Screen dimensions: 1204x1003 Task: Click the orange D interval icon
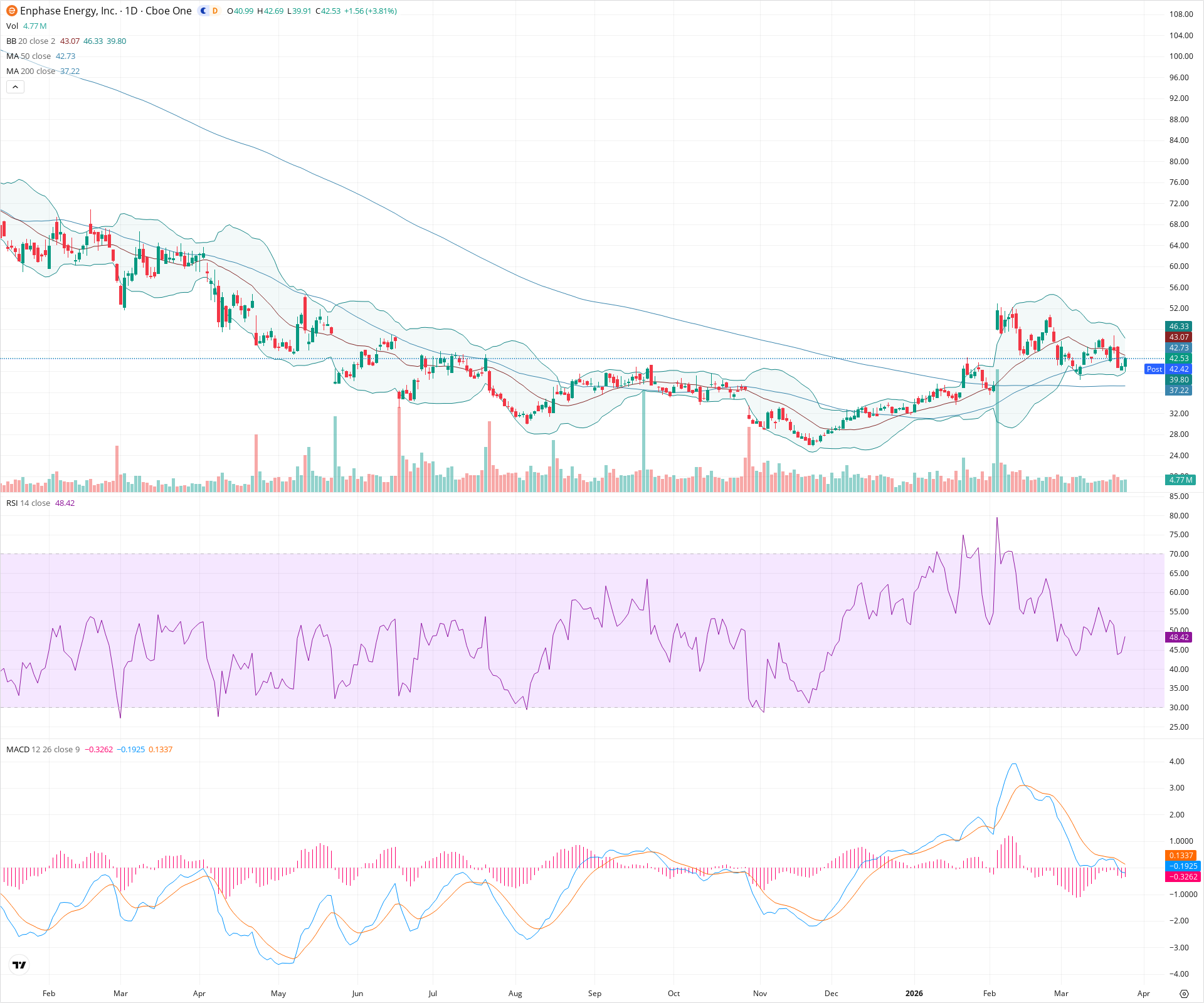coord(214,11)
